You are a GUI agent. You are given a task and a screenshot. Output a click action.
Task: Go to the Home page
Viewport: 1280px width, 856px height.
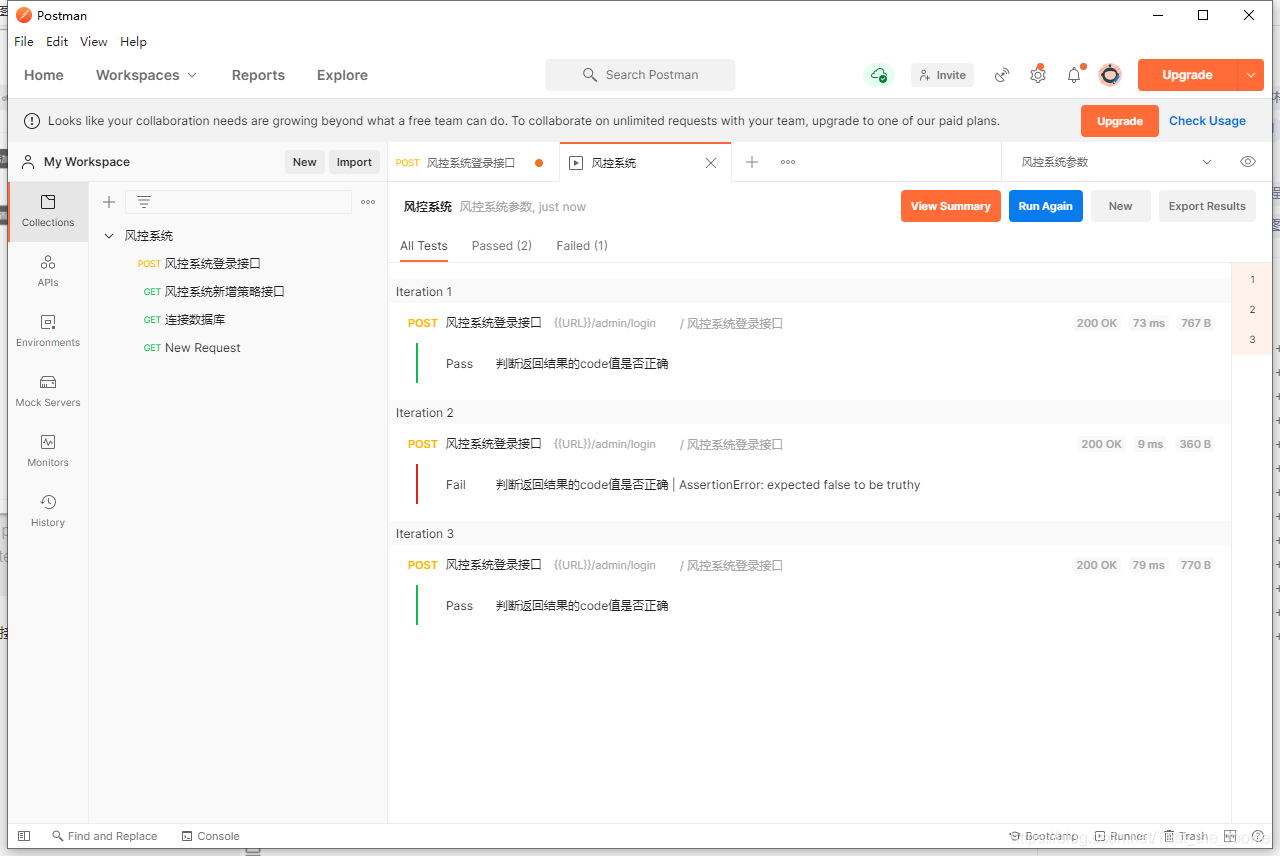tap(44, 75)
